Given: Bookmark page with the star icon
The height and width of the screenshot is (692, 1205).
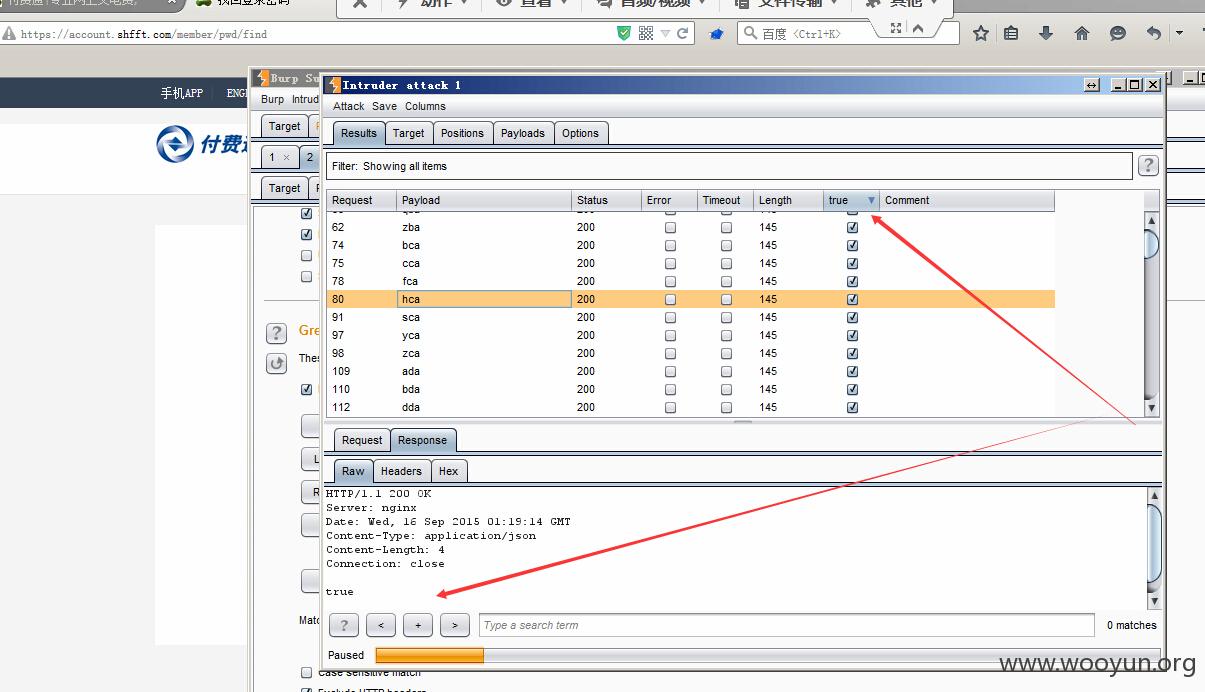Looking at the screenshot, I should 980,33.
